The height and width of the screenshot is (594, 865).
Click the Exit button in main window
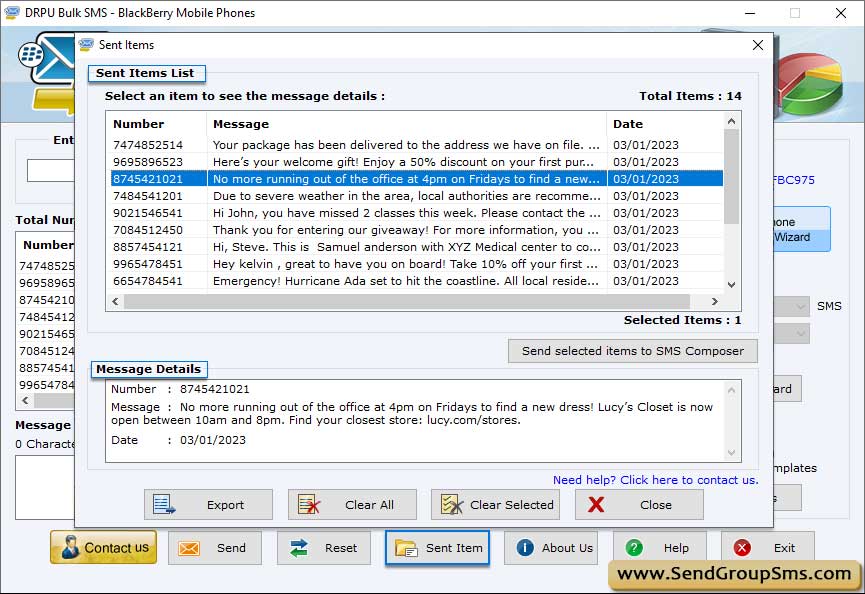point(767,548)
